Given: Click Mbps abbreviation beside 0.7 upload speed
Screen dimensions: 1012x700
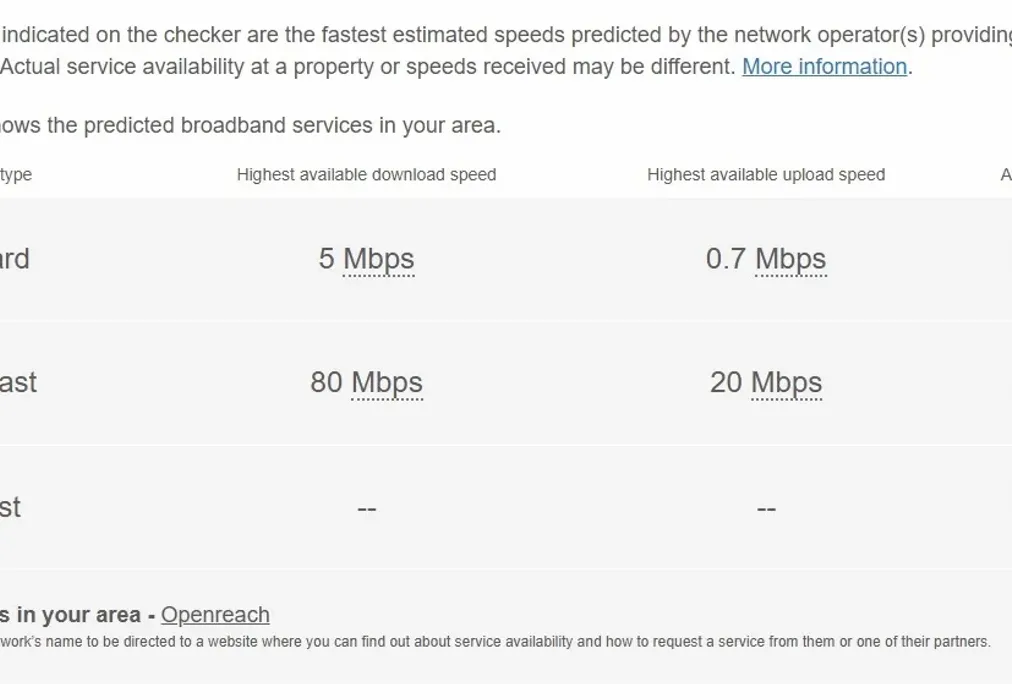Looking at the screenshot, I should click(790, 259).
